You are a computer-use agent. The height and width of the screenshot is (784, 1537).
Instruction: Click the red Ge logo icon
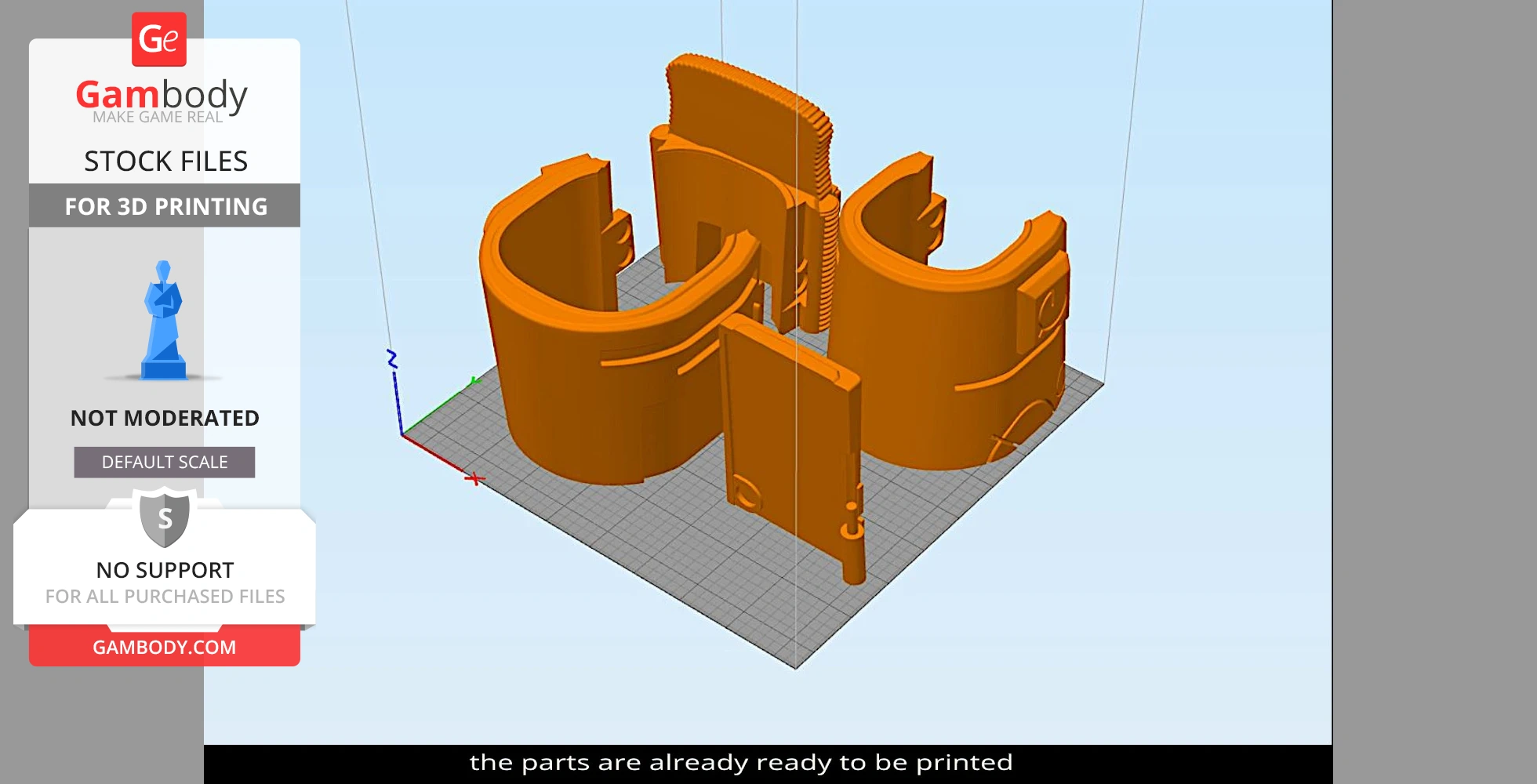click(x=159, y=39)
